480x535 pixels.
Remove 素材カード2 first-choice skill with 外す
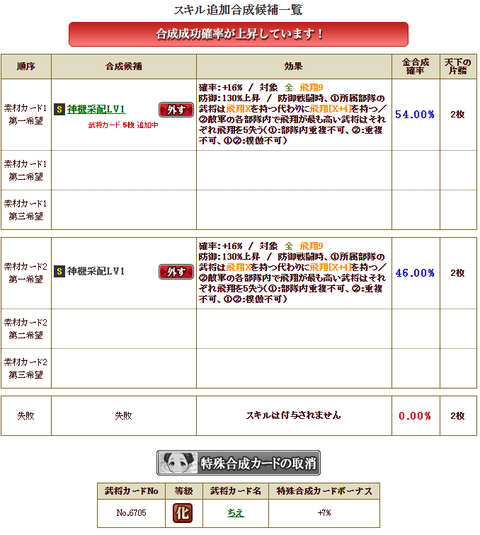pyautogui.click(x=176, y=272)
